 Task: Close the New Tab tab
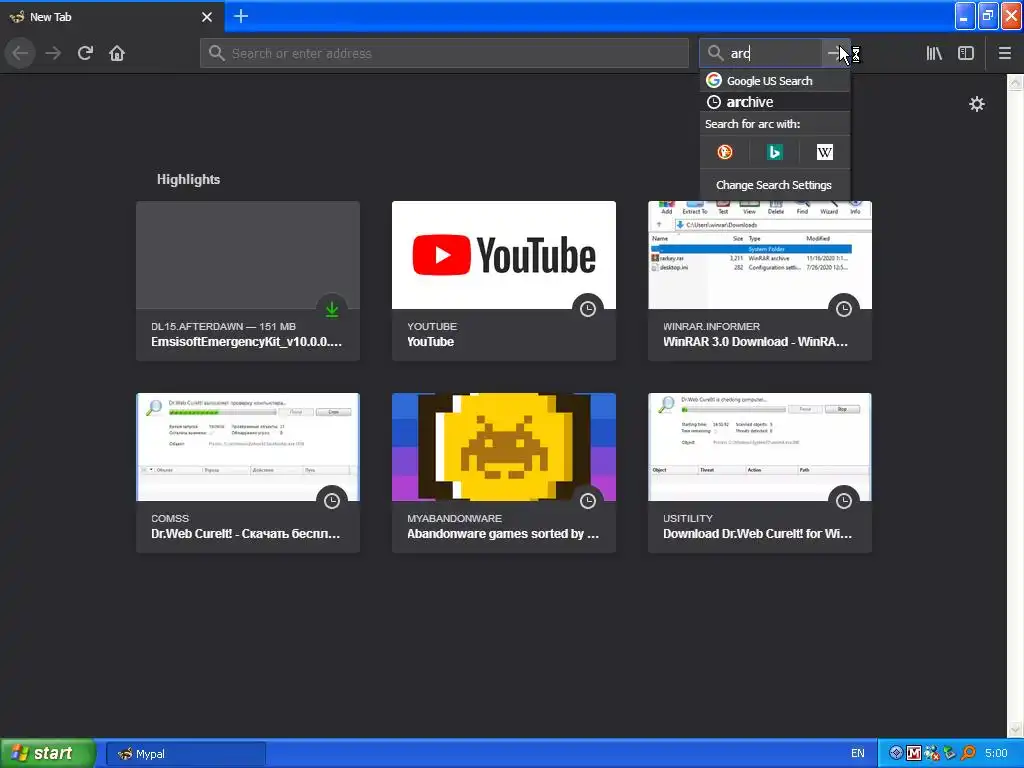pyautogui.click(x=206, y=17)
